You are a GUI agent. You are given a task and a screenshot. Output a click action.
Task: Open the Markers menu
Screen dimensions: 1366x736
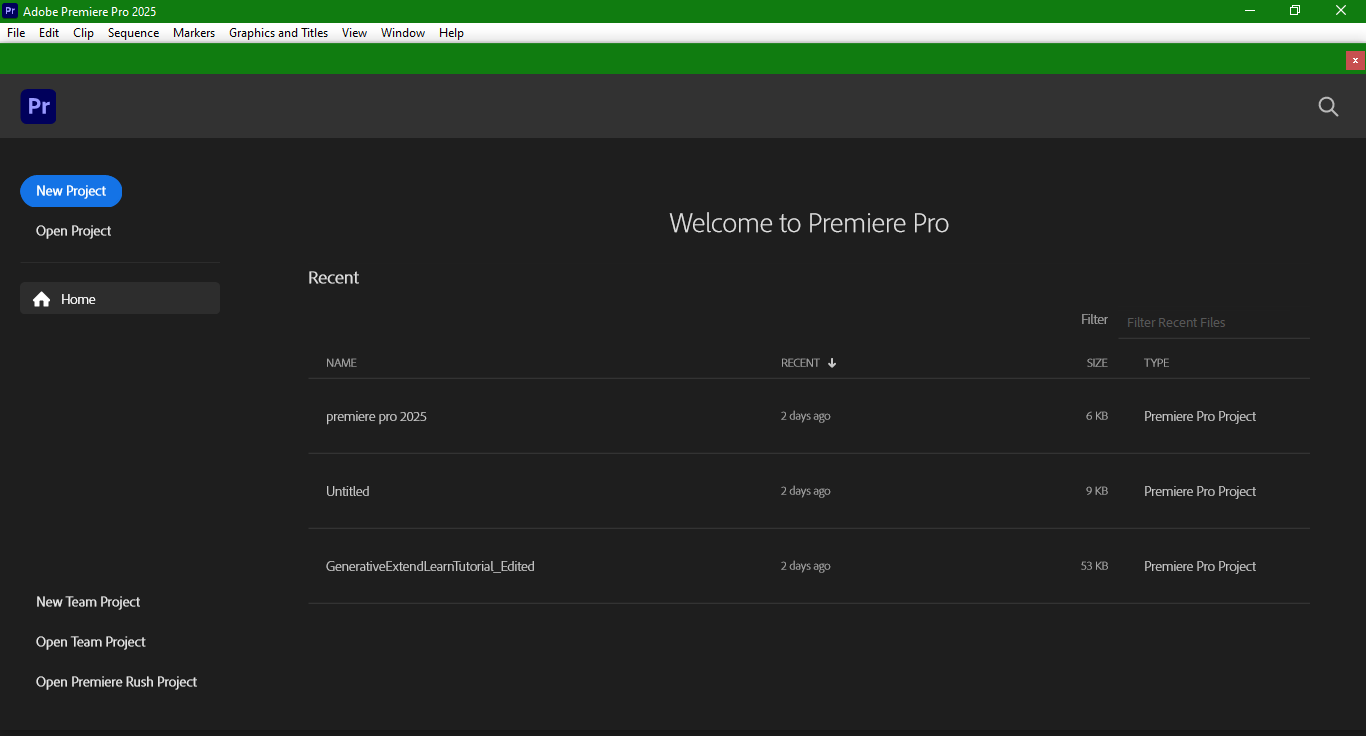tap(194, 33)
